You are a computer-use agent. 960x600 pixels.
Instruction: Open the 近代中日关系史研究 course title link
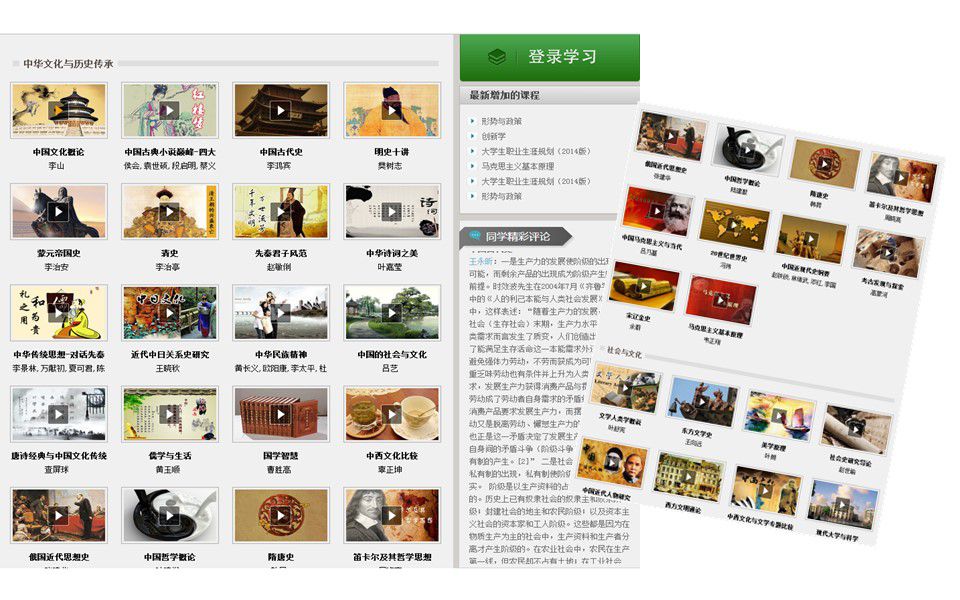click(168, 354)
